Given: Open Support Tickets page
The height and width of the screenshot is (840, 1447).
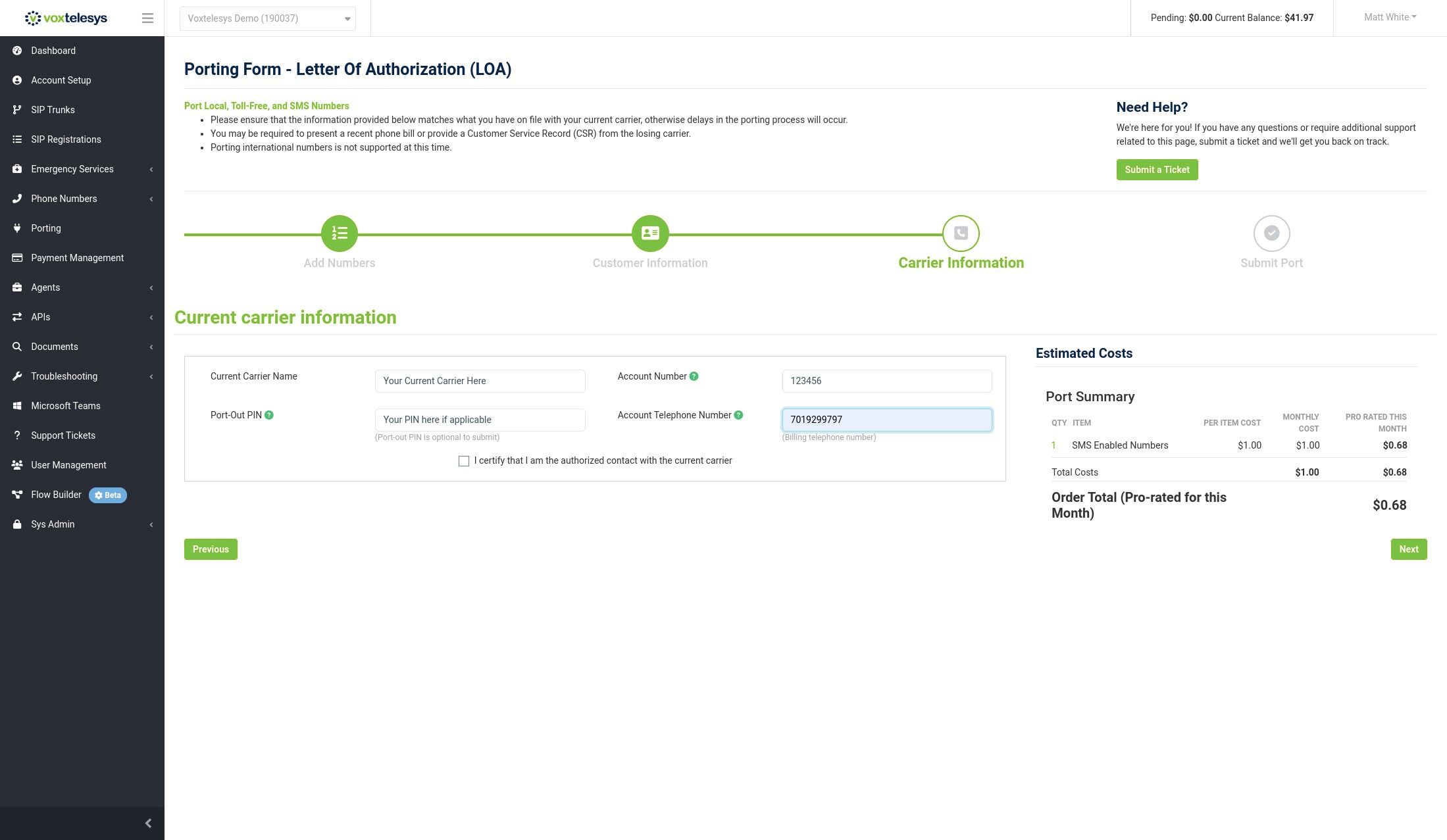Looking at the screenshot, I should point(82,435).
